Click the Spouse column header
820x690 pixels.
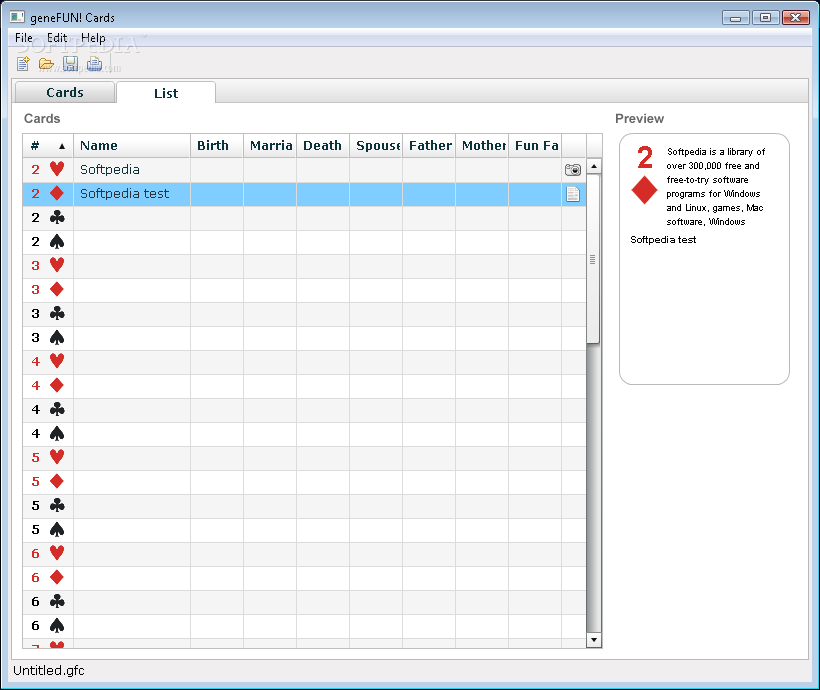click(376, 145)
